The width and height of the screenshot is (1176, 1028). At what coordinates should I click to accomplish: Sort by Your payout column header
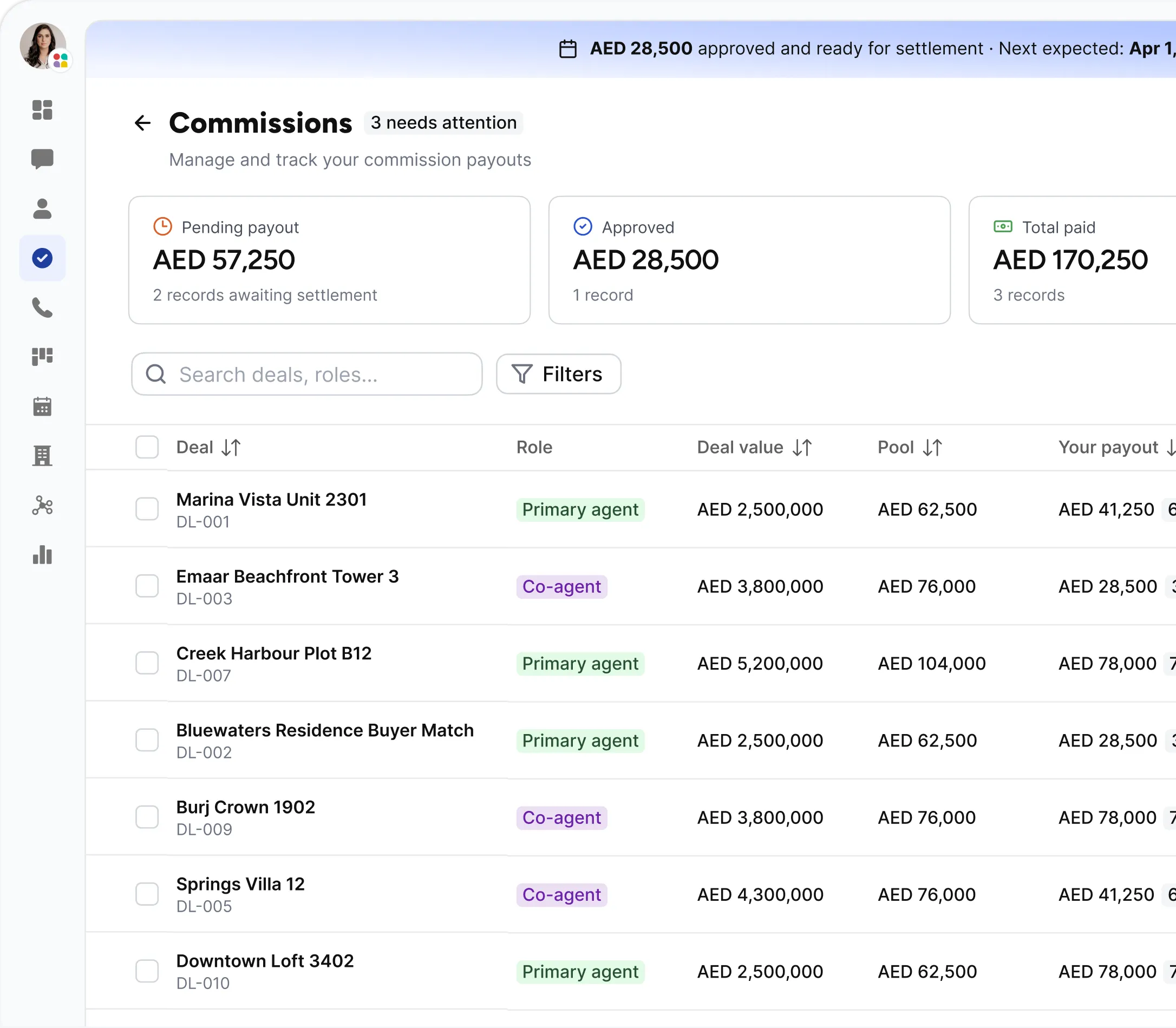1116,448
